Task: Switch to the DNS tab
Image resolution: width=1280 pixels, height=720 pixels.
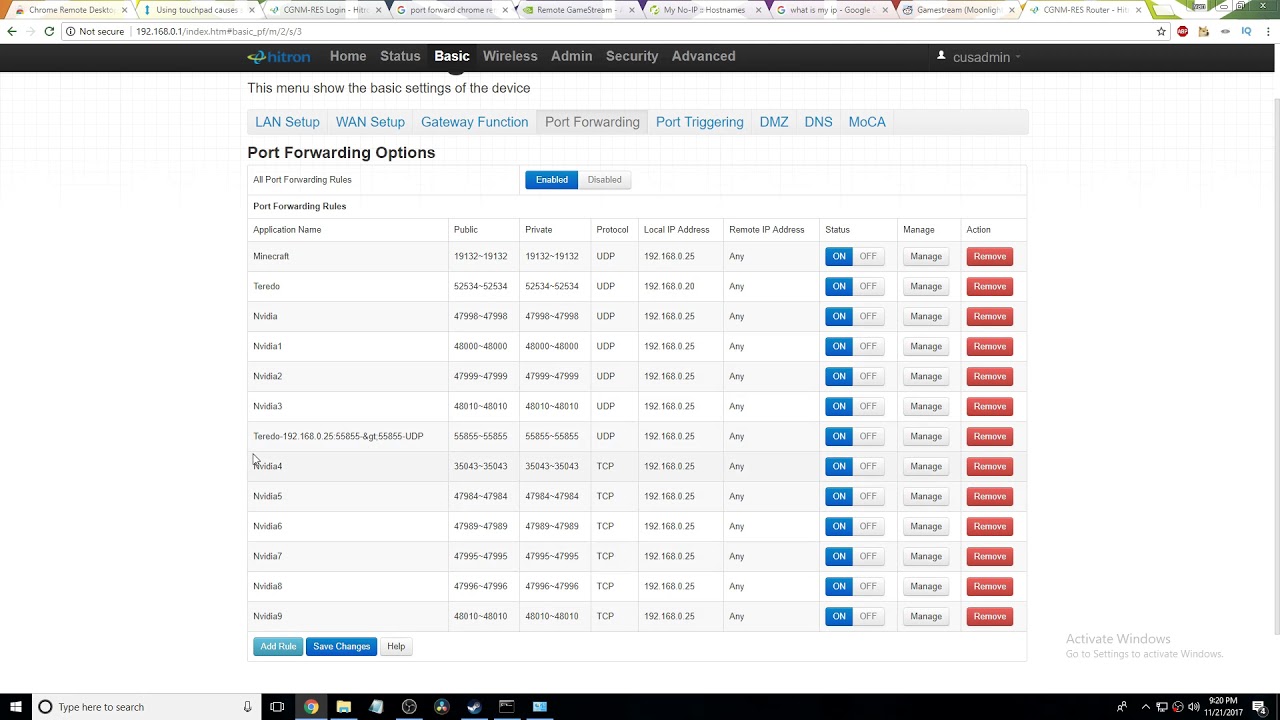Action: click(818, 122)
